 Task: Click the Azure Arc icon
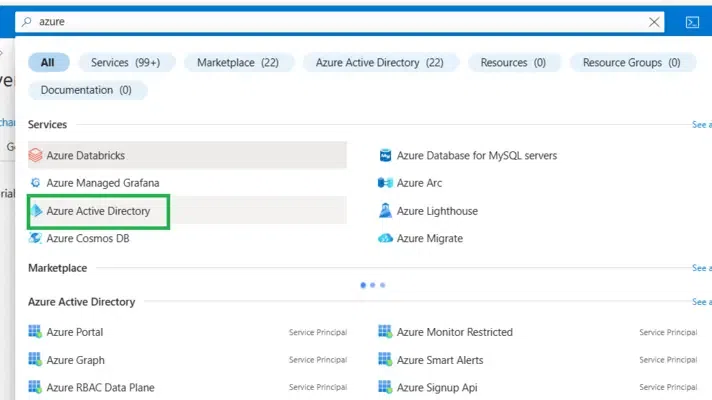coord(385,183)
